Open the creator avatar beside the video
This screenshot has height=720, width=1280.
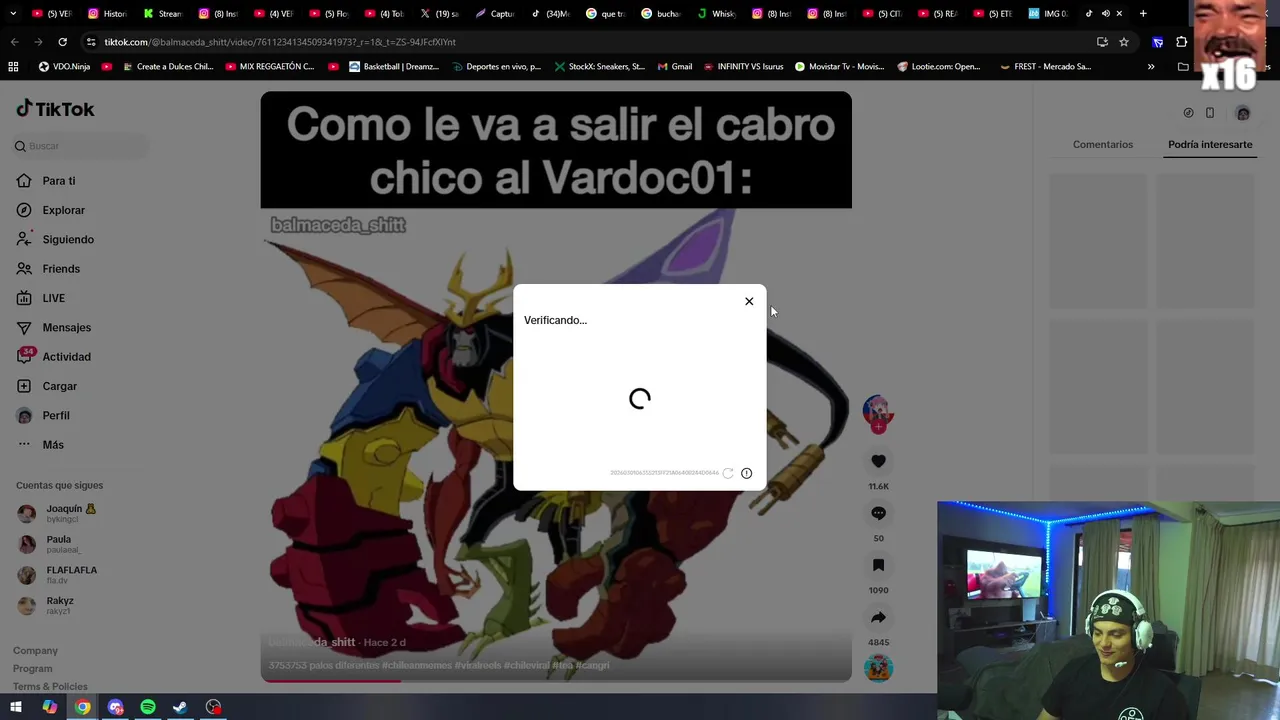[878, 411]
